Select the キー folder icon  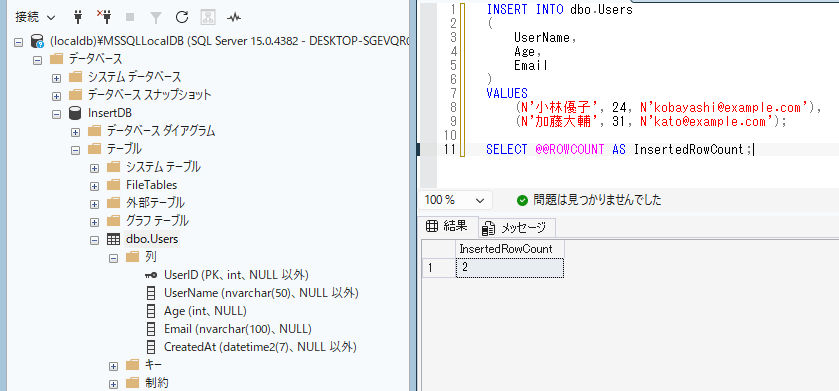coord(133,366)
